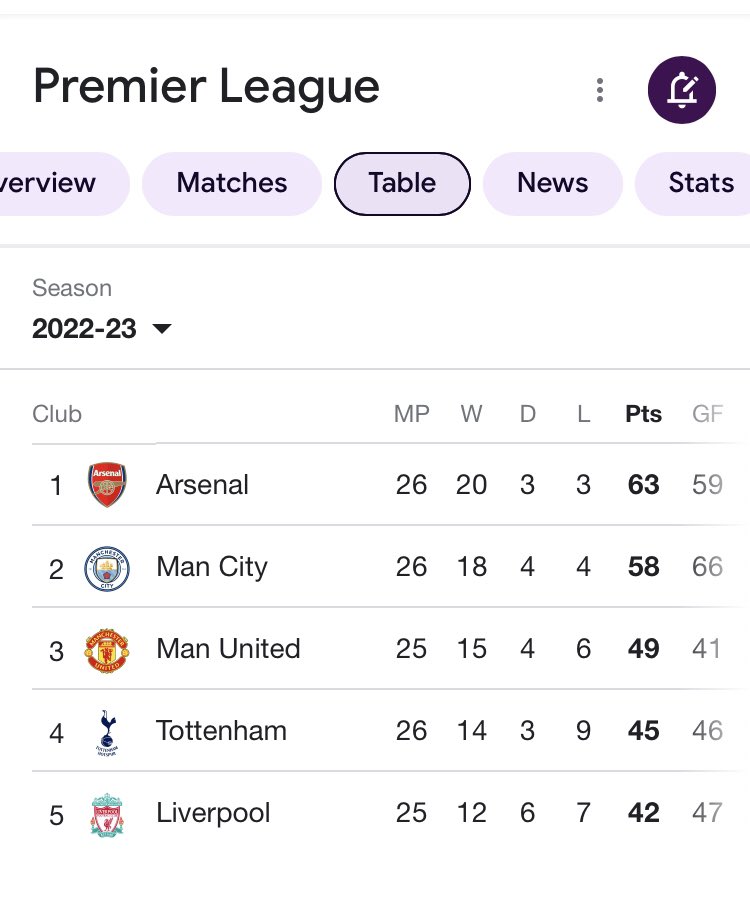Switch to the Matches tab
The image size is (750, 921).
coord(232,183)
